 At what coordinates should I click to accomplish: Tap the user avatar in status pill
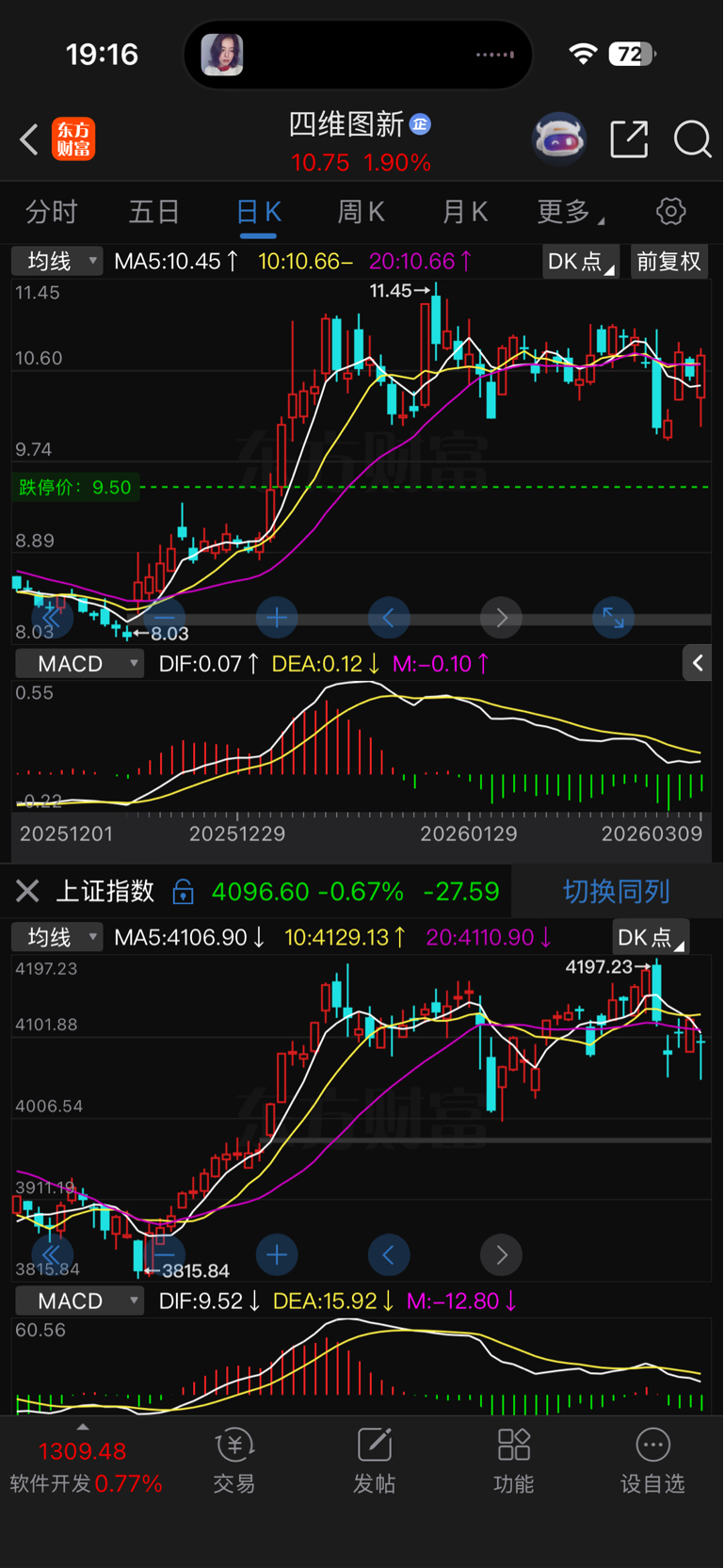coord(222,55)
